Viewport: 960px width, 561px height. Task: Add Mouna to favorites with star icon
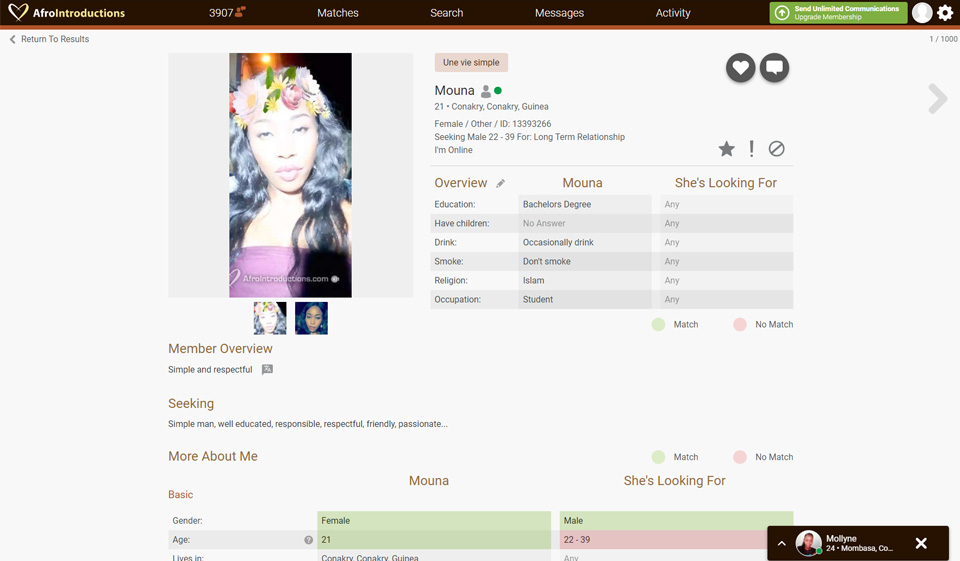point(726,149)
